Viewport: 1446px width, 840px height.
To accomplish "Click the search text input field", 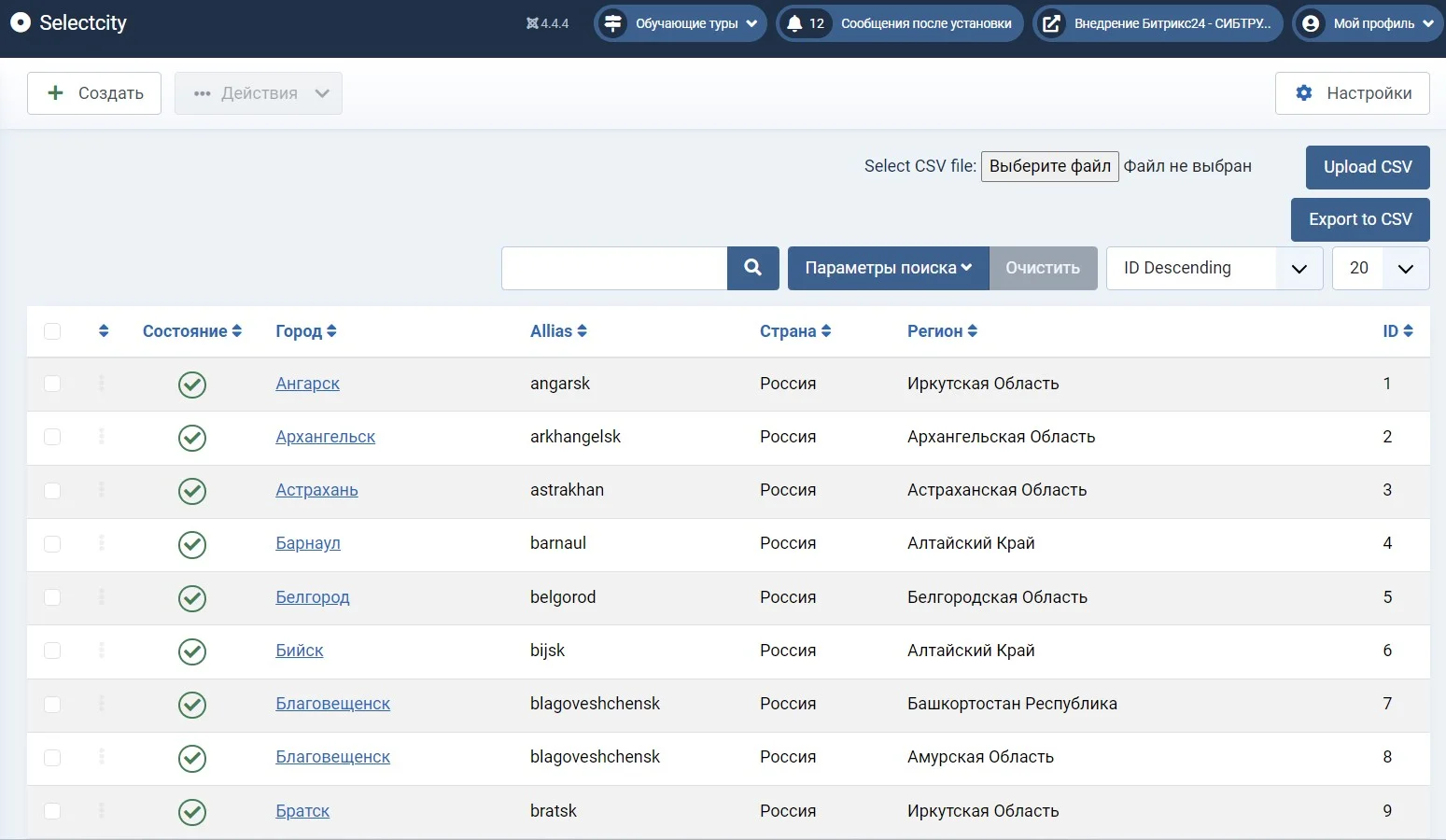I will point(614,269).
